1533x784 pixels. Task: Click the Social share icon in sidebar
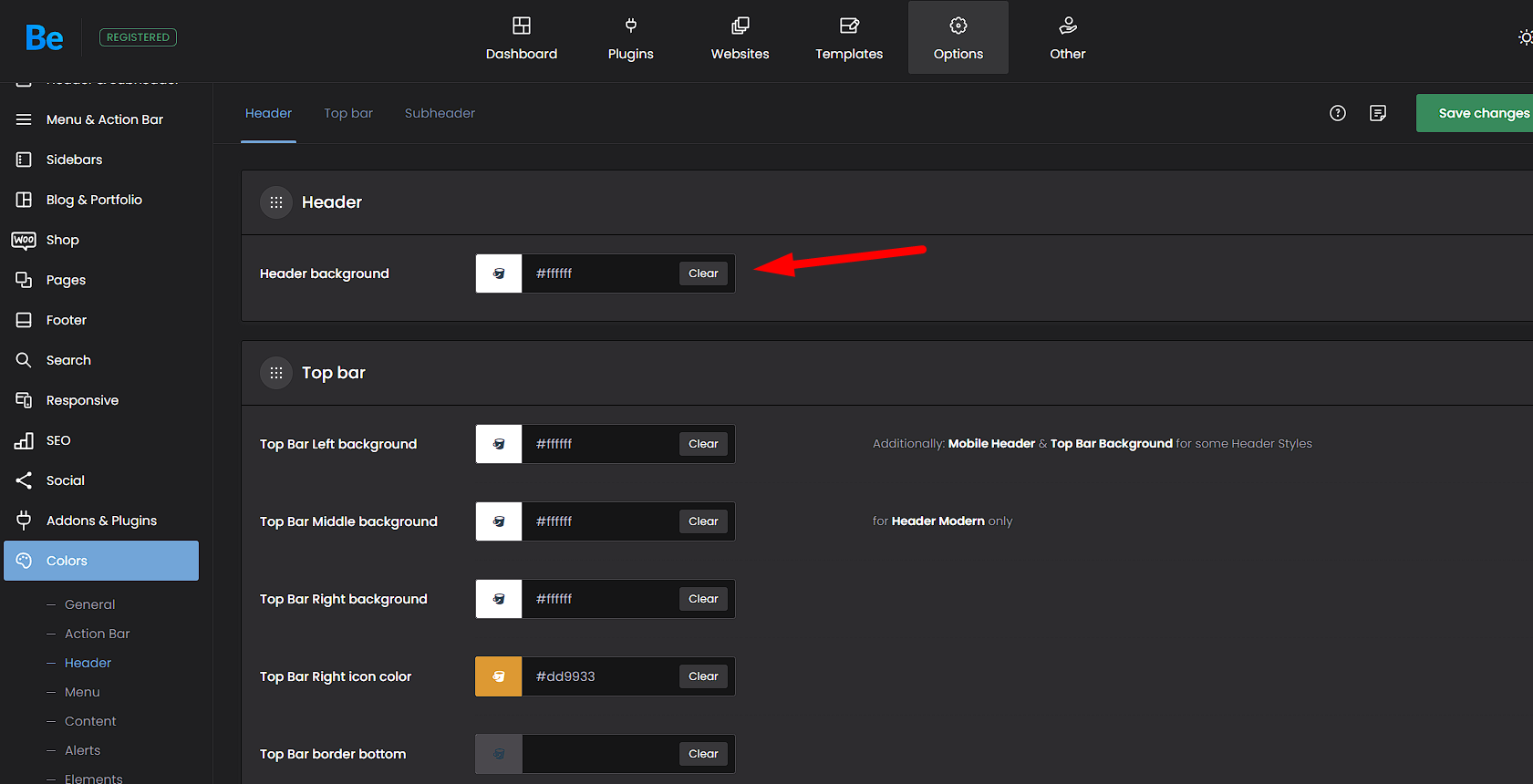pyautogui.click(x=24, y=480)
